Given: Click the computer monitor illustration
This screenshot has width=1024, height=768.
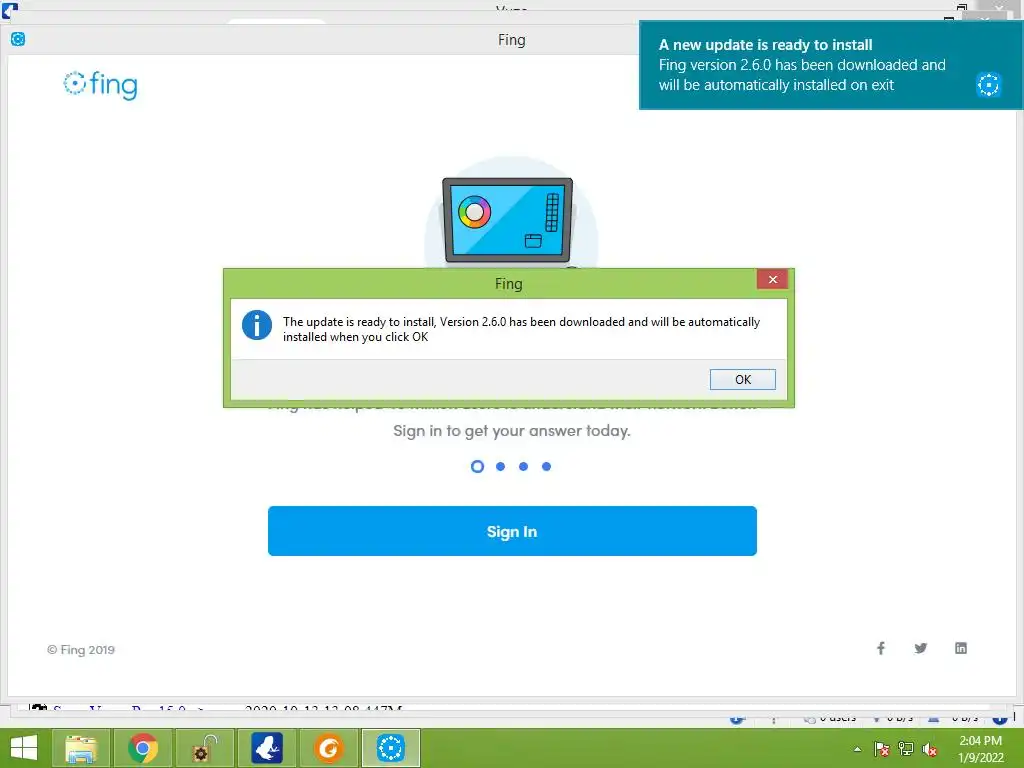Looking at the screenshot, I should [x=507, y=220].
